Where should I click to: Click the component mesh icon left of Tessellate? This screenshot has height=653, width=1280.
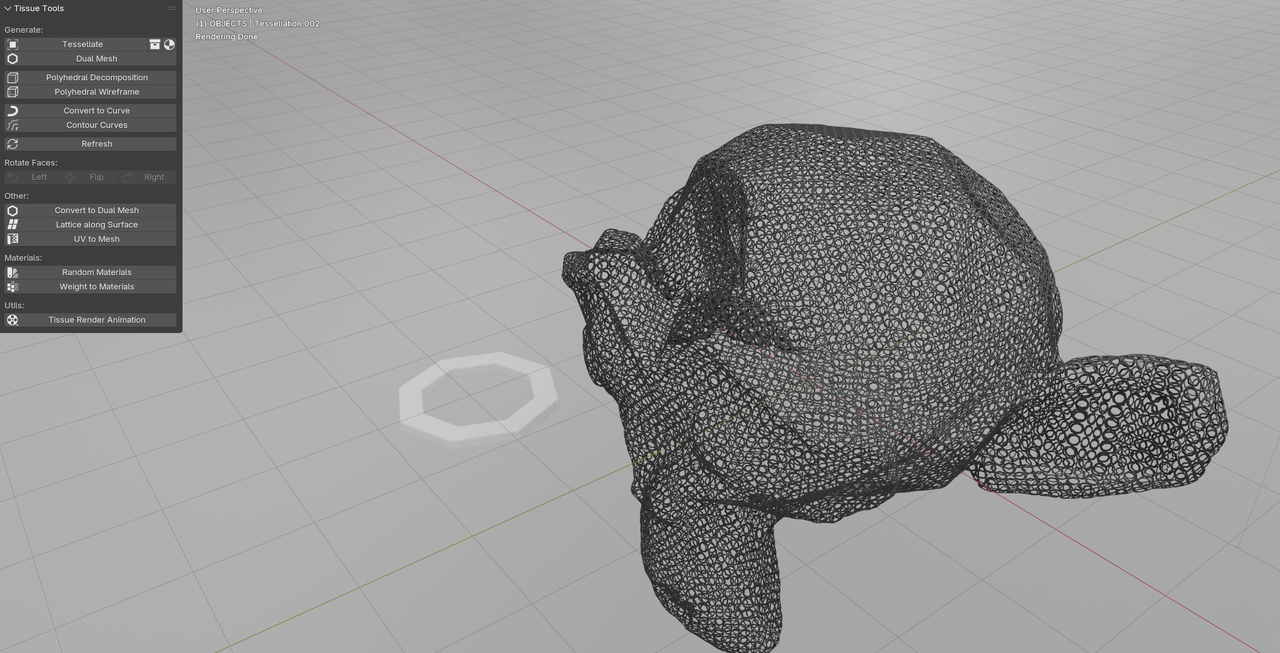[12, 44]
